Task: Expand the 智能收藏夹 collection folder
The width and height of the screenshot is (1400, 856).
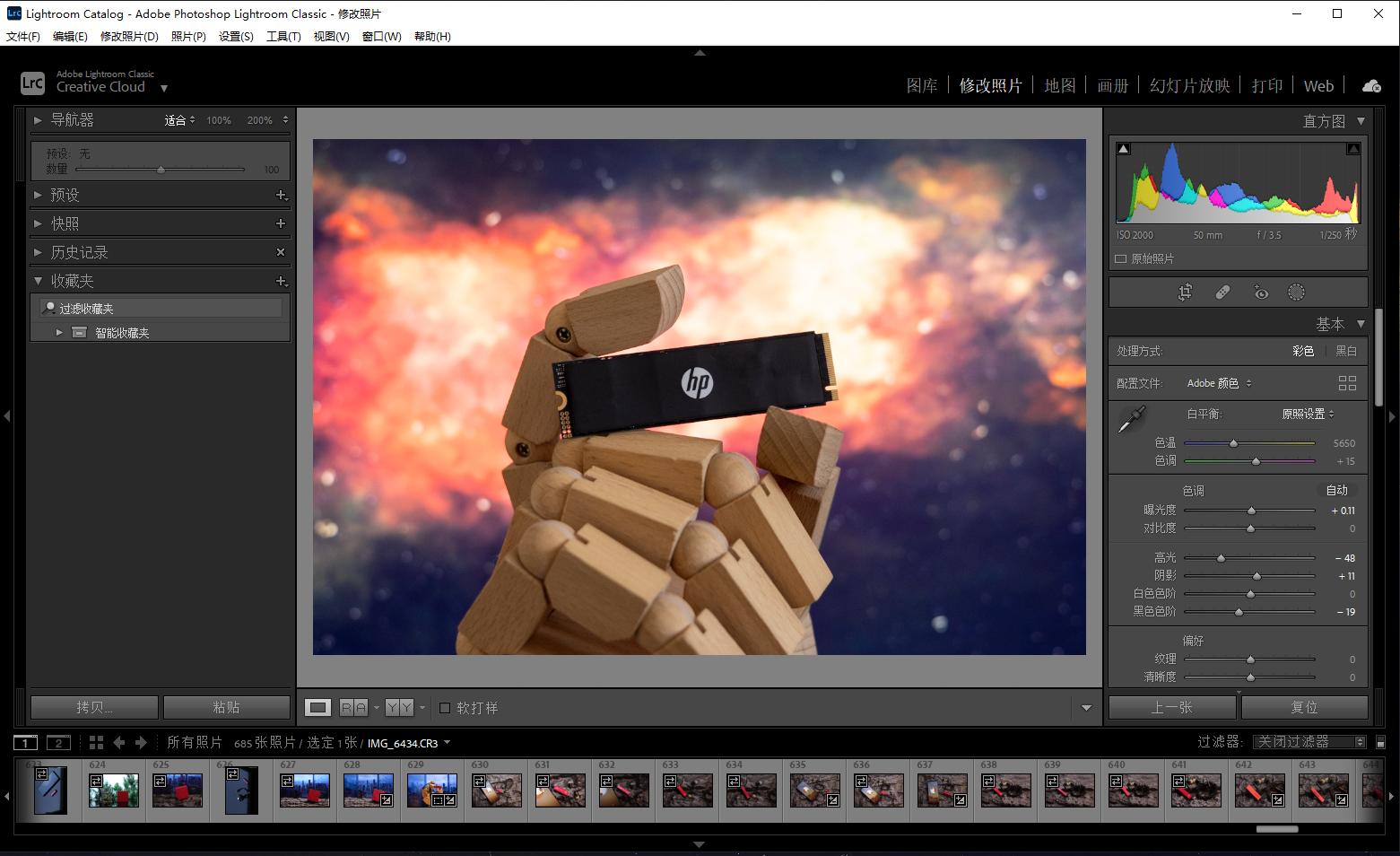Action: 58,331
